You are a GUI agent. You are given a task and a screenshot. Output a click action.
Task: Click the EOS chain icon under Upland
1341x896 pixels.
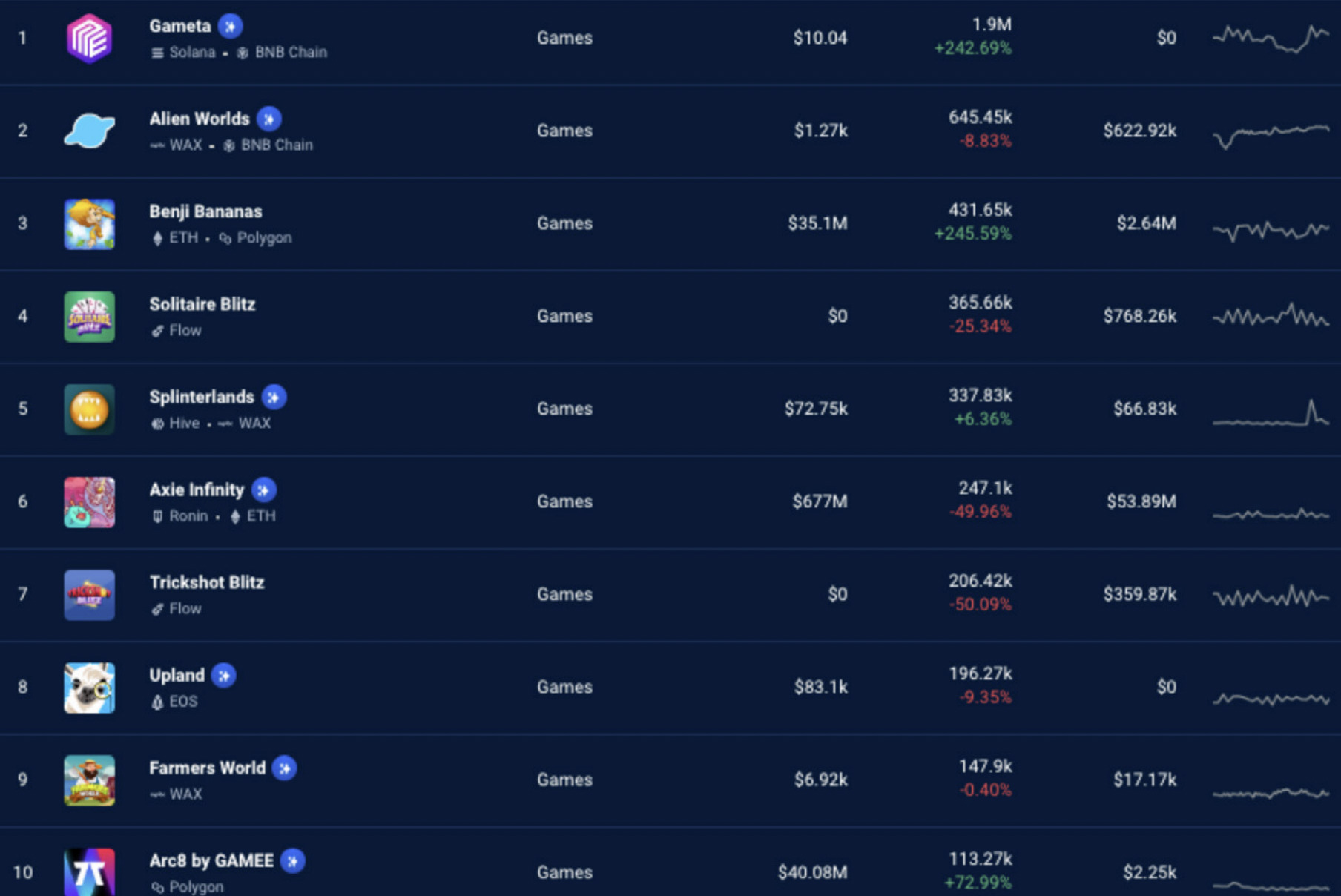pyautogui.click(x=157, y=702)
